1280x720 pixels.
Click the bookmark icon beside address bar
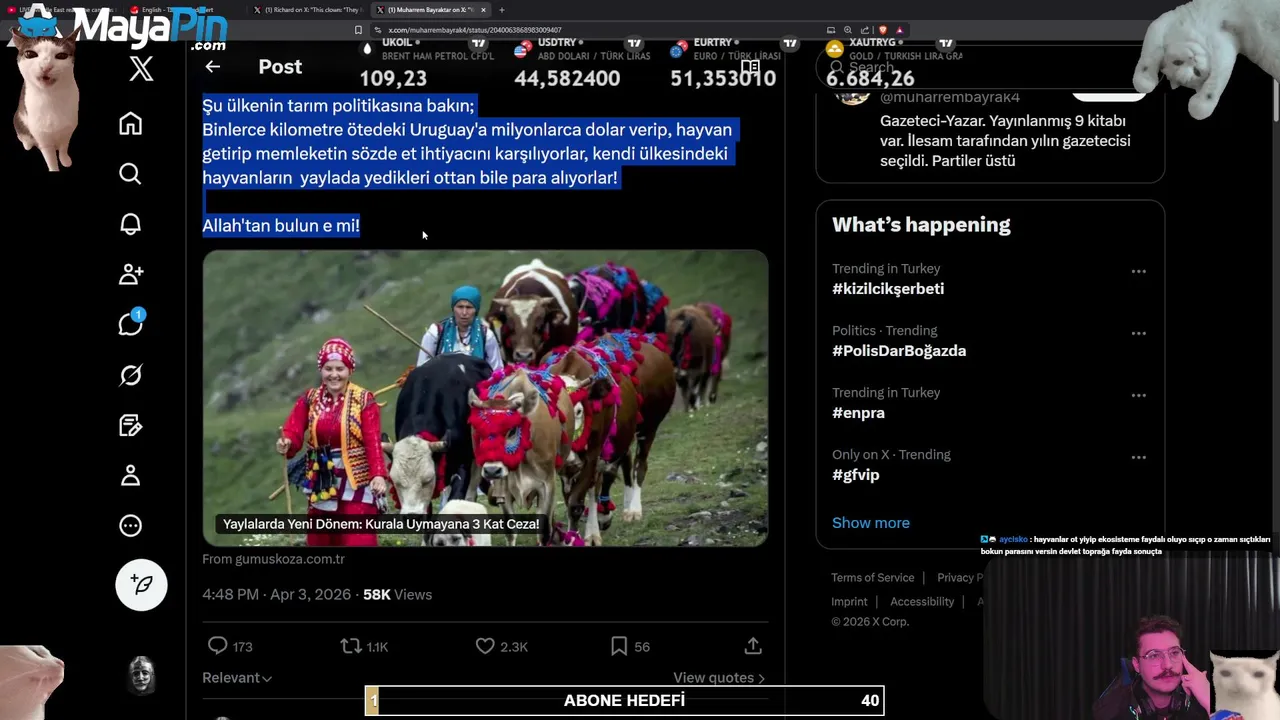tap(358, 30)
